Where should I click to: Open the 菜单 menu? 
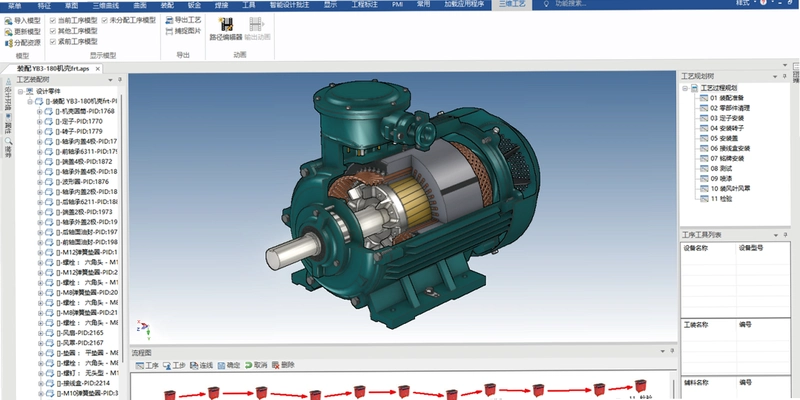(x=15, y=4)
